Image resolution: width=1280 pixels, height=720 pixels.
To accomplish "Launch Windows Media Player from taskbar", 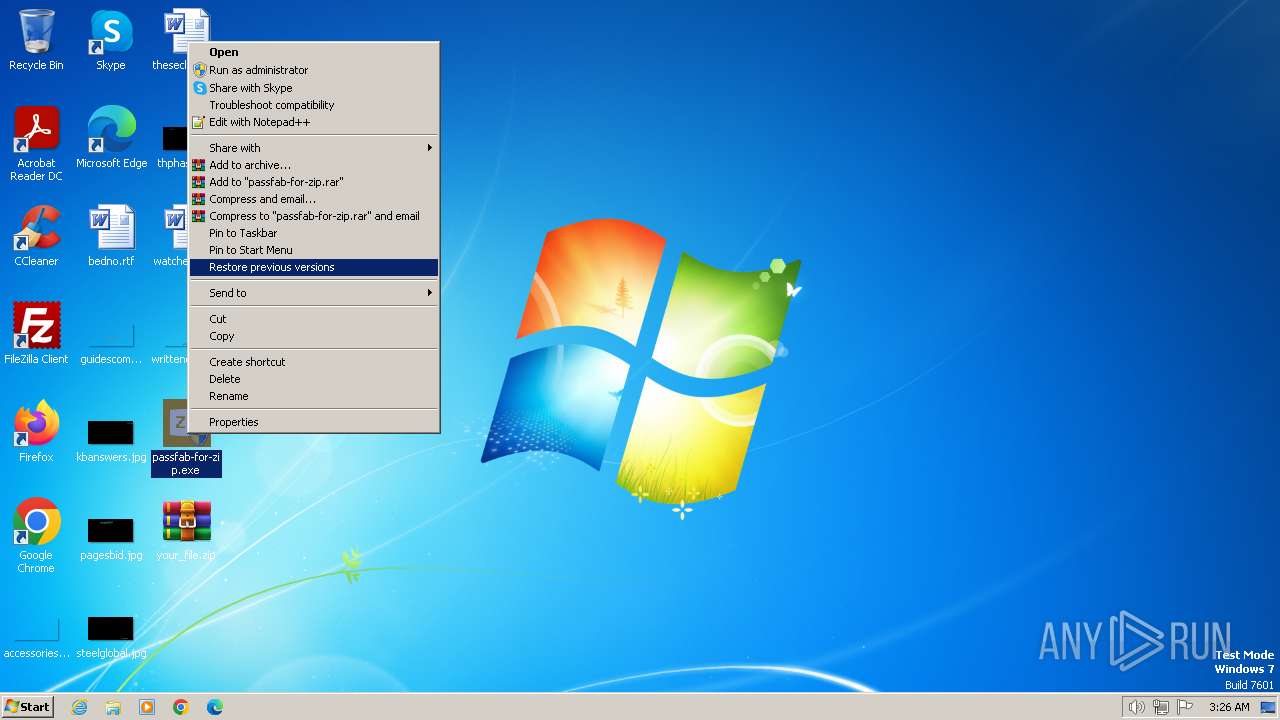I will coord(147,707).
